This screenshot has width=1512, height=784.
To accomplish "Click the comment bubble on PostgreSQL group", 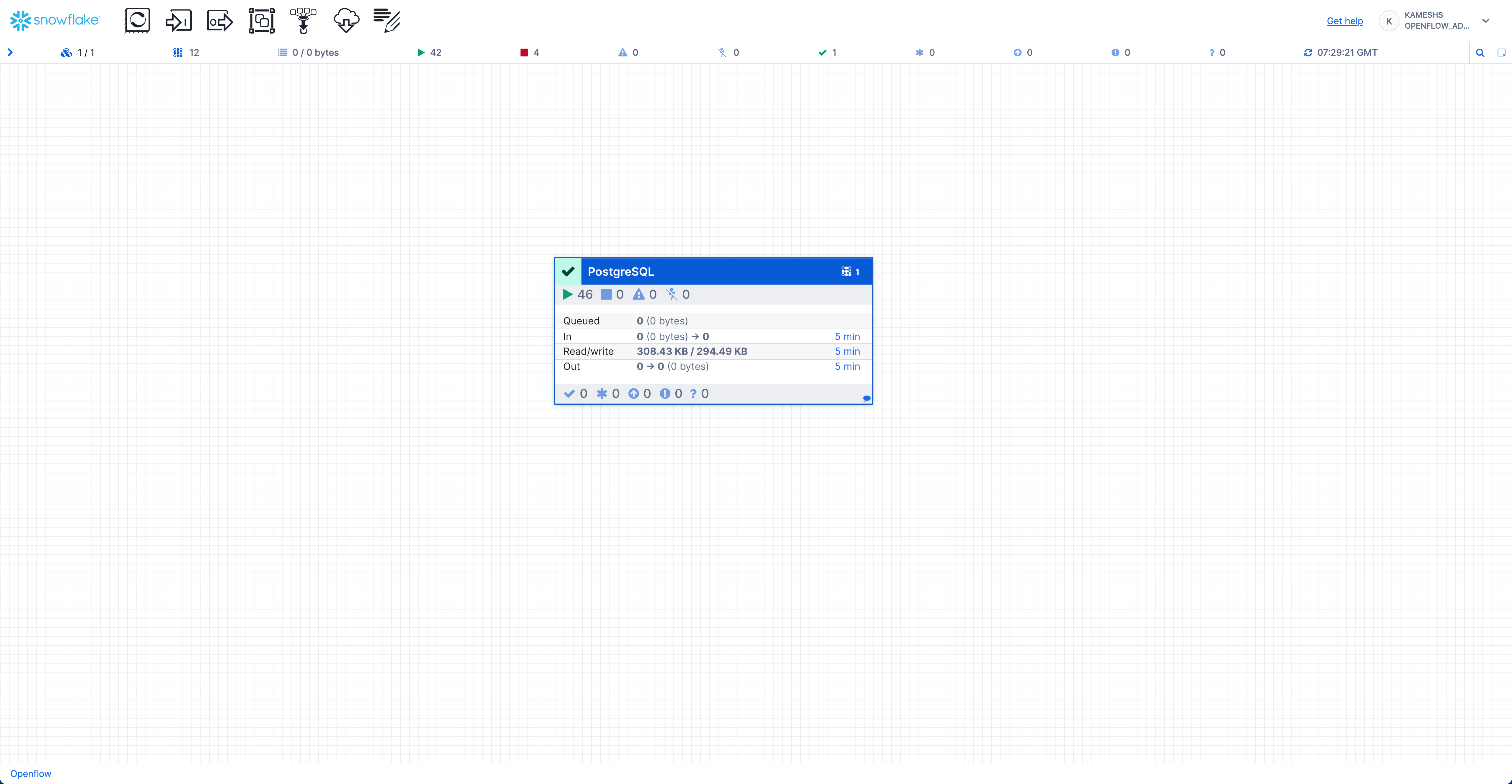I will click(x=866, y=398).
